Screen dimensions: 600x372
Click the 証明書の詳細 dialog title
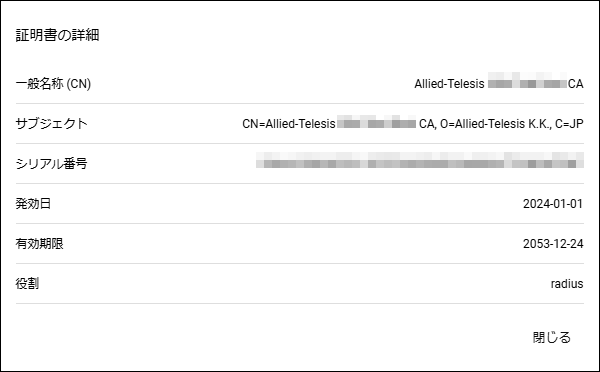[57, 35]
